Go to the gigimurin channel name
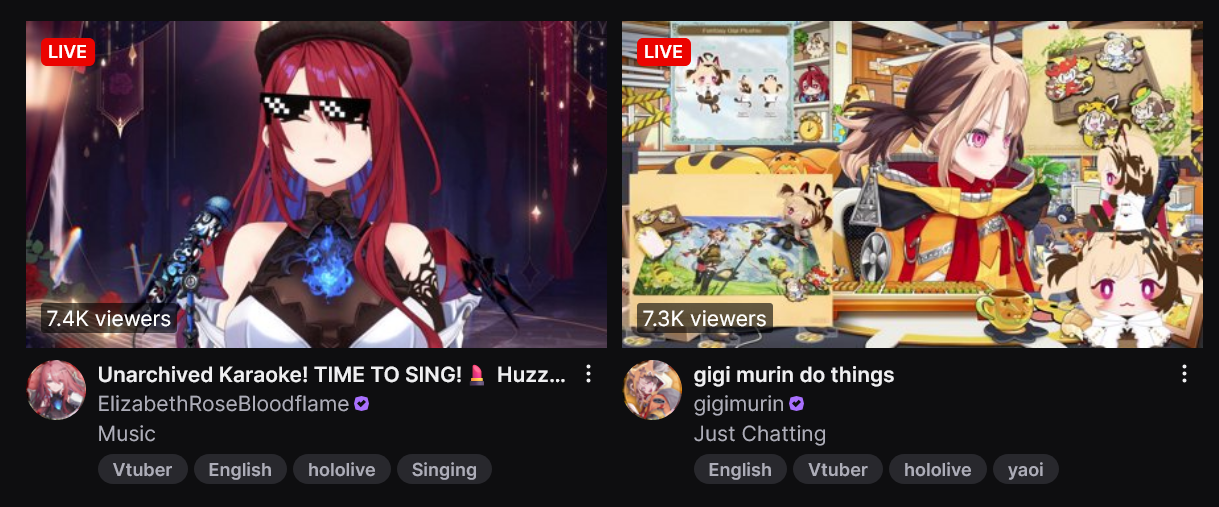 739,404
